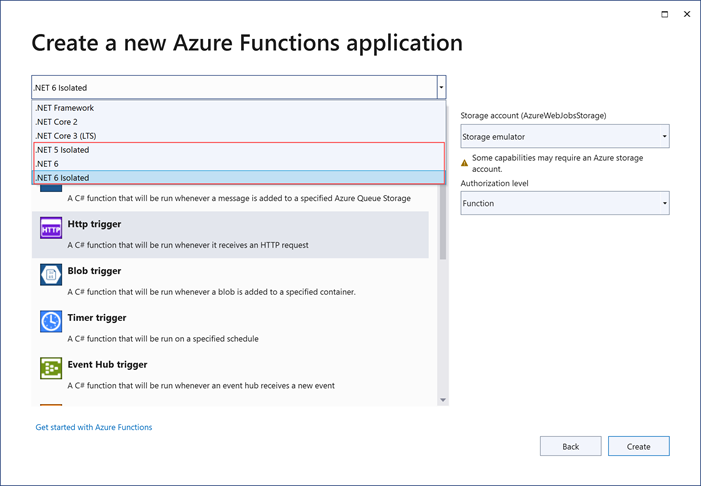Viewport: 701px width, 486px height.
Task: Open Get started with Azure Functions link
Action: [94, 427]
